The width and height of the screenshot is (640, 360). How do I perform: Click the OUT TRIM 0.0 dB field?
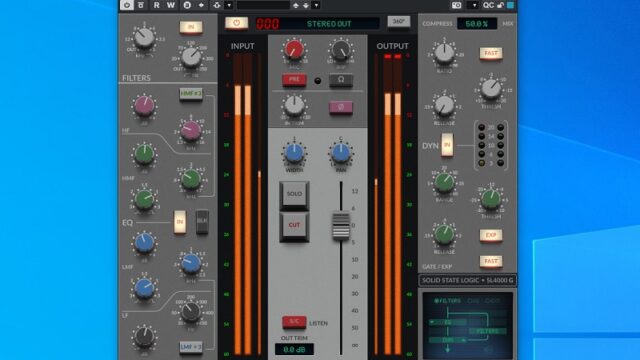click(294, 349)
